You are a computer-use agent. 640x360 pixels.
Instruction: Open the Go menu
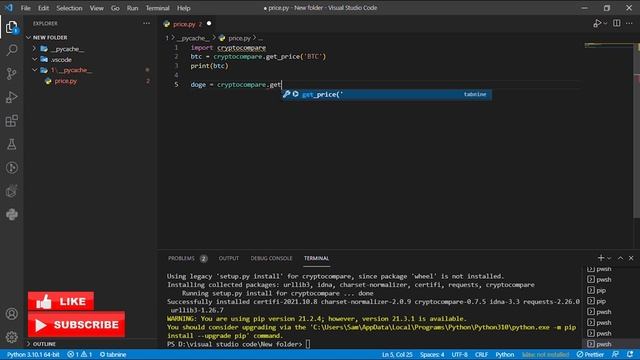point(115,8)
